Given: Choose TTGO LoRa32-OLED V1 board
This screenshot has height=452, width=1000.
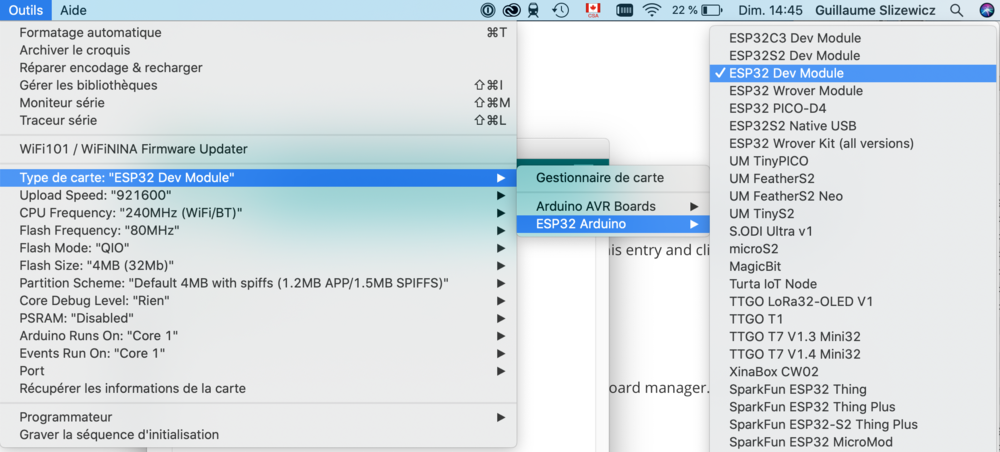Looking at the screenshot, I should (853, 301).
